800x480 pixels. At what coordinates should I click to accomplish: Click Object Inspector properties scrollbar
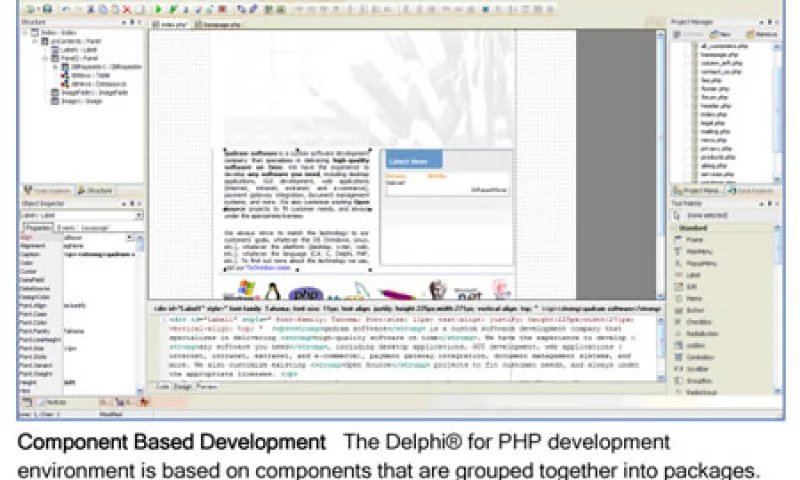(140, 314)
